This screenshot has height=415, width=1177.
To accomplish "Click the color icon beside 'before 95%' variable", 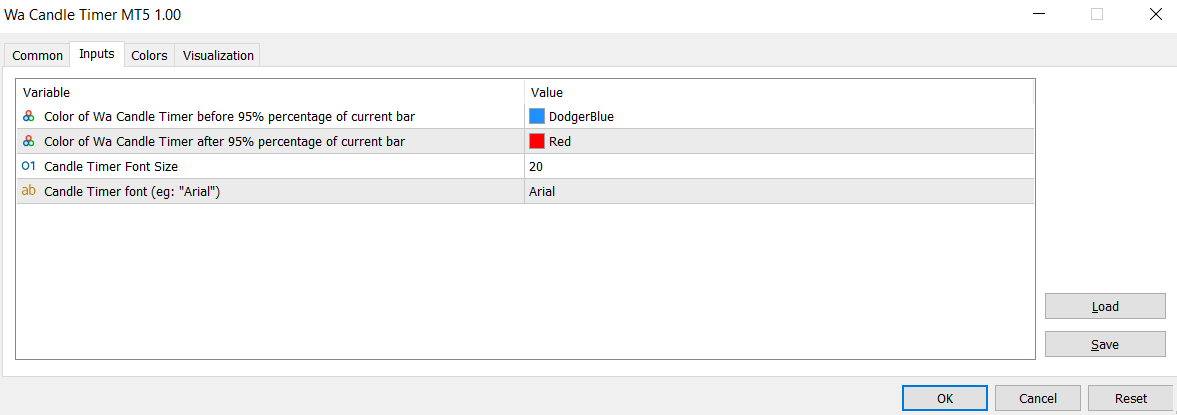I will [x=29, y=116].
